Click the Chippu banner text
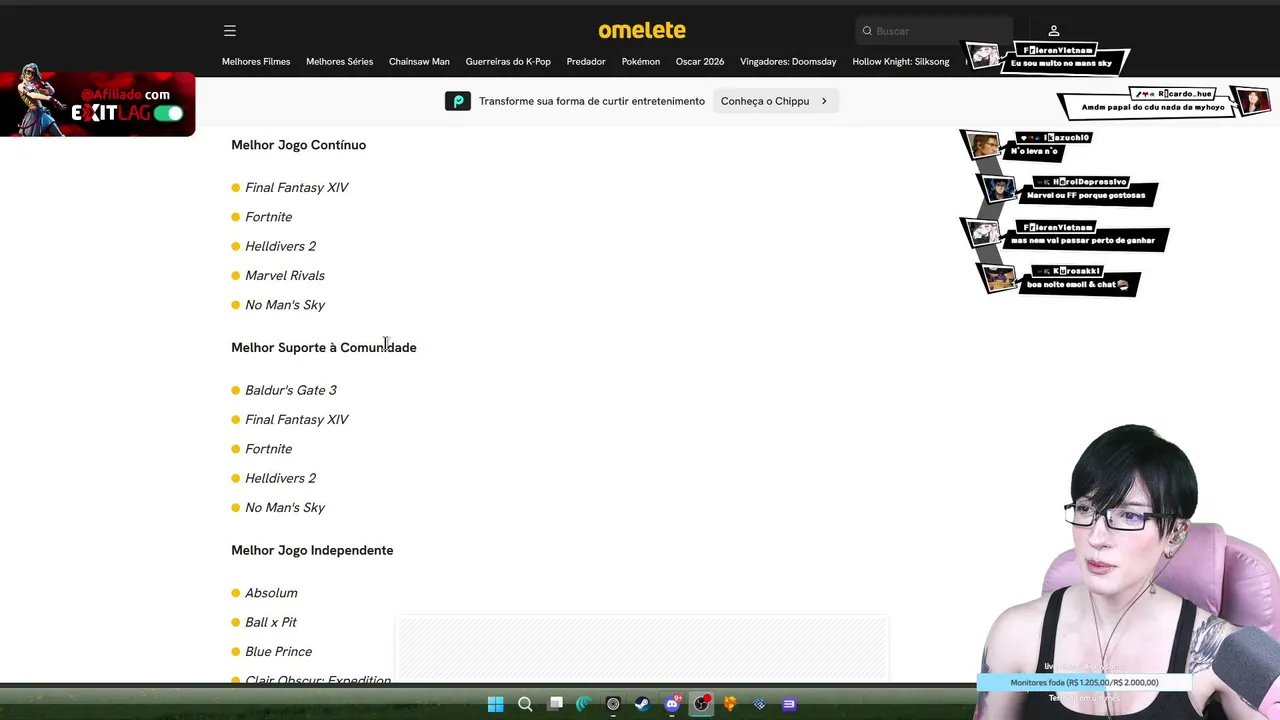 (592, 101)
